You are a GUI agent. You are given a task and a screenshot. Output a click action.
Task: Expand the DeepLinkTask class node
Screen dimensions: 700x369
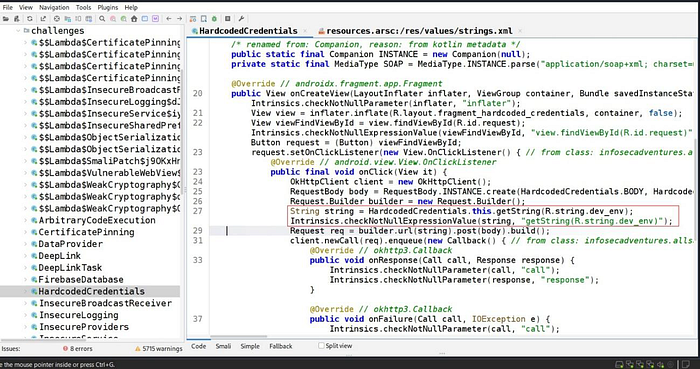pos(25,268)
